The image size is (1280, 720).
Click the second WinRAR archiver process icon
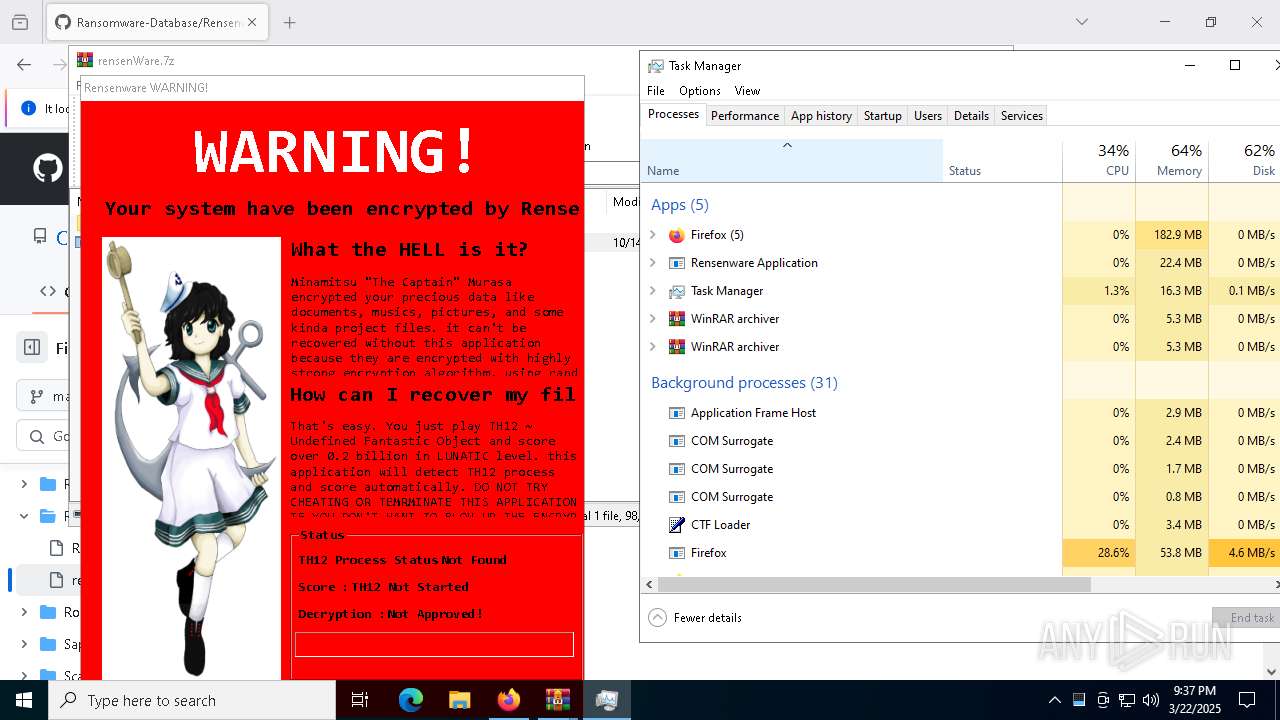point(677,347)
